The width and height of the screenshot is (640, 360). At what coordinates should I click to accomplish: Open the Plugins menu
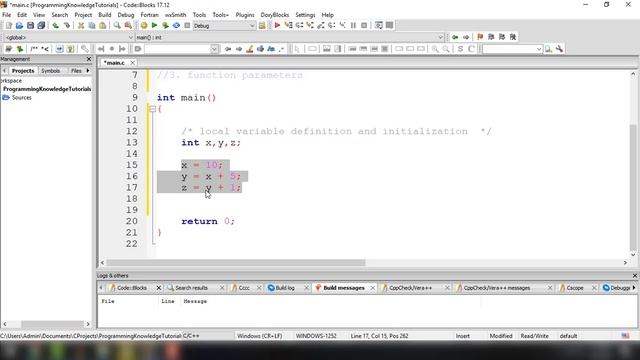pos(245,15)
